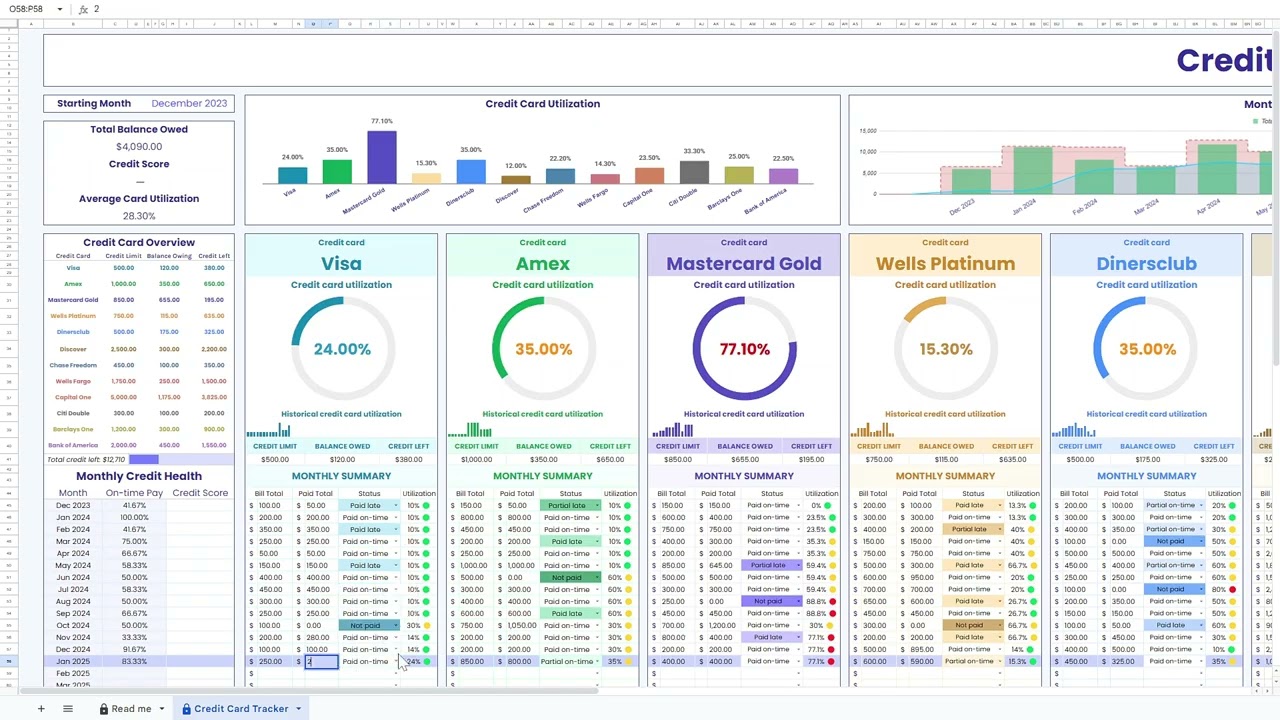Click the Mastercard Gold 77.10% utilization donut
Viewport: 1280px width, 720px height.
click(744, 349)
